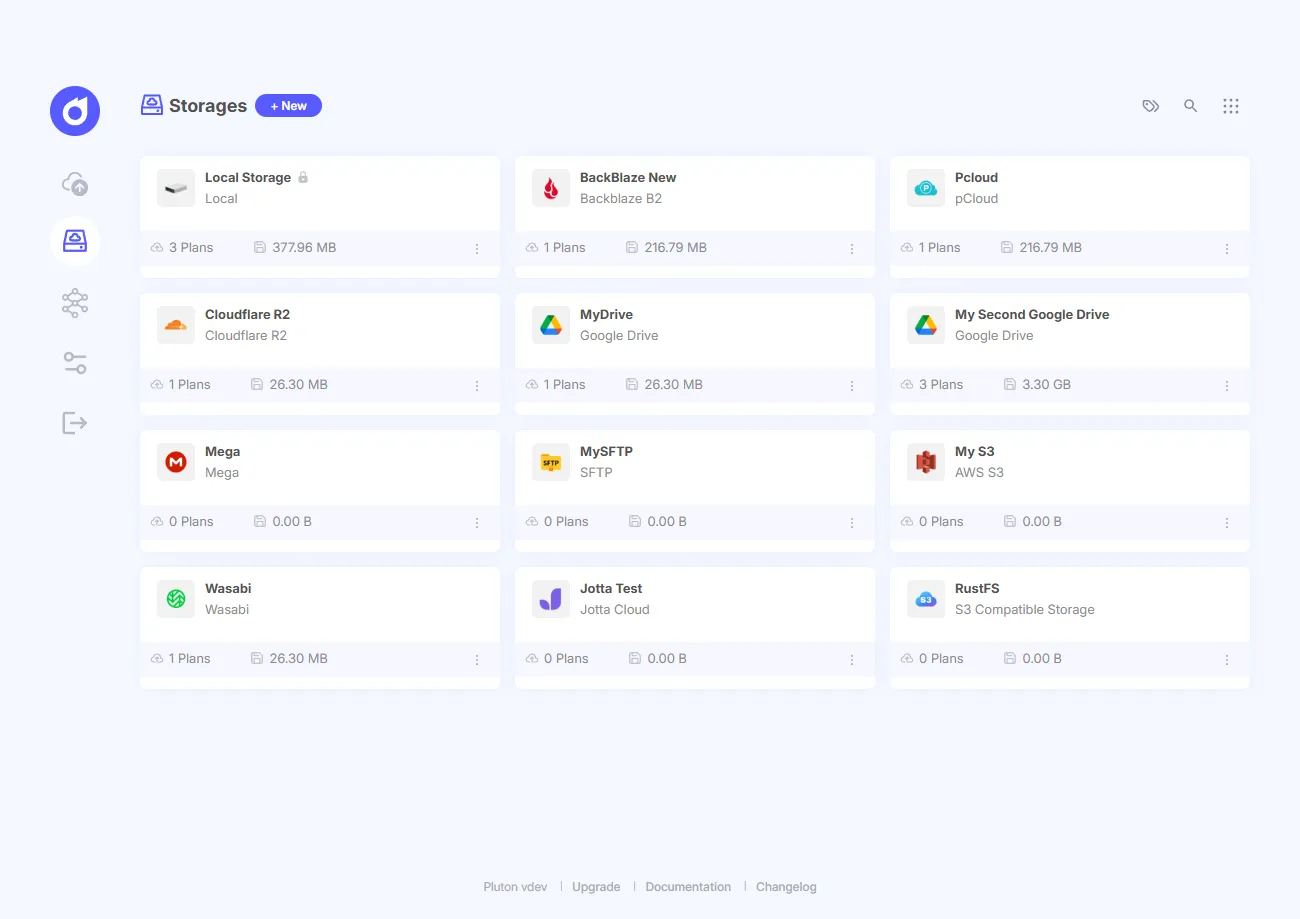Click the MySFTP card title
Image resolution: width=1300 pixels, height=919 pixels.
pyautogui.click(x=606, y=451)
